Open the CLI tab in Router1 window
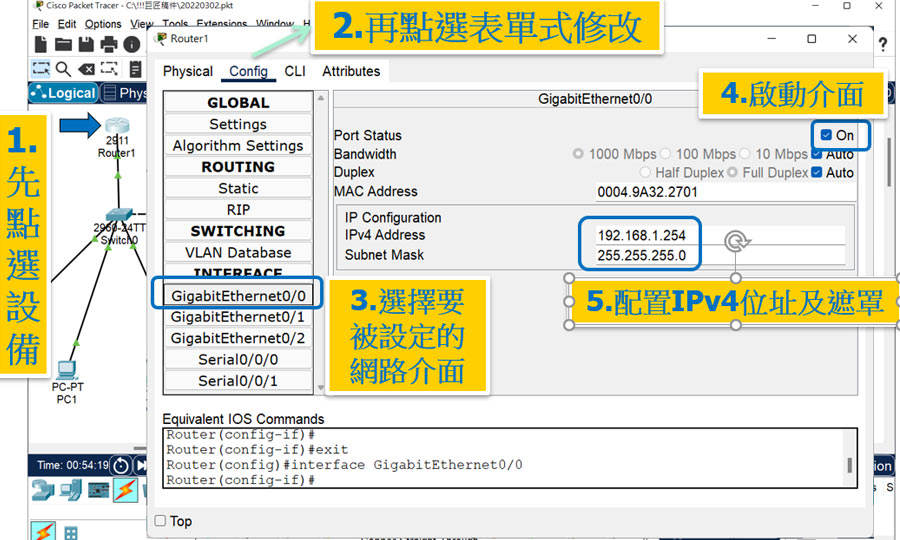 (x=295, y=71)
